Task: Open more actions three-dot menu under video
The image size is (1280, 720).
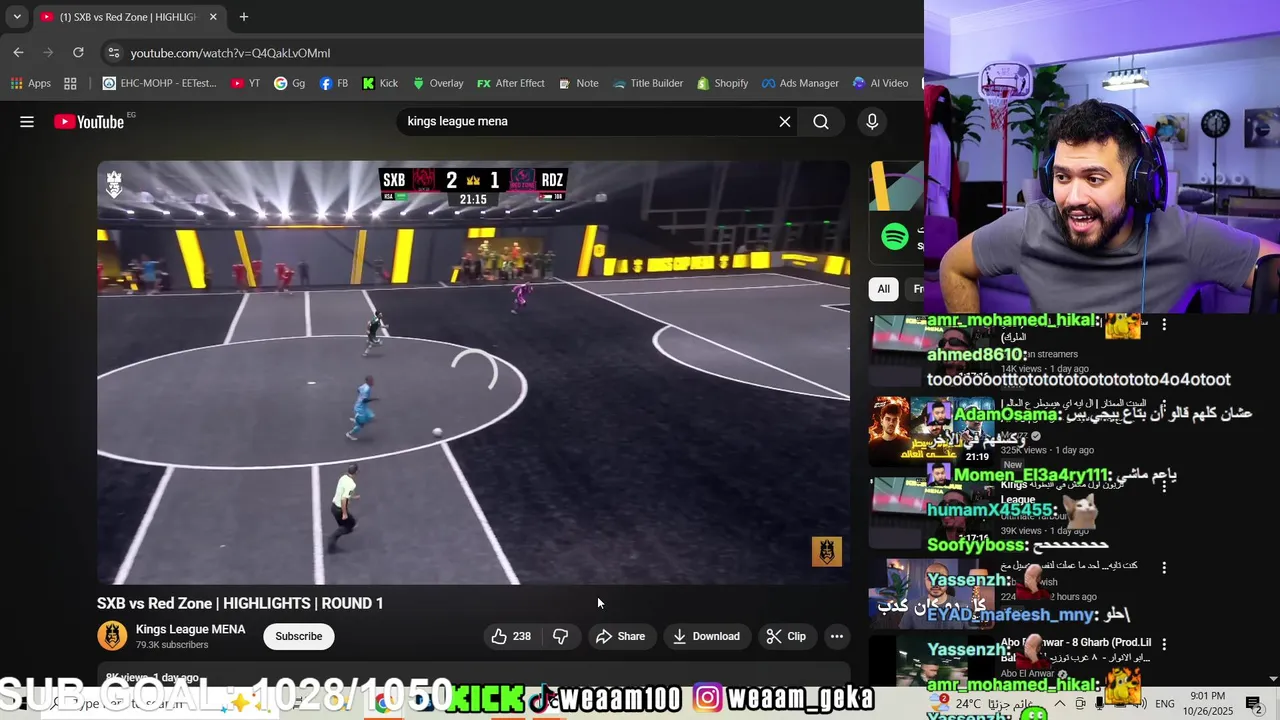Action: (x=837, y=636)
